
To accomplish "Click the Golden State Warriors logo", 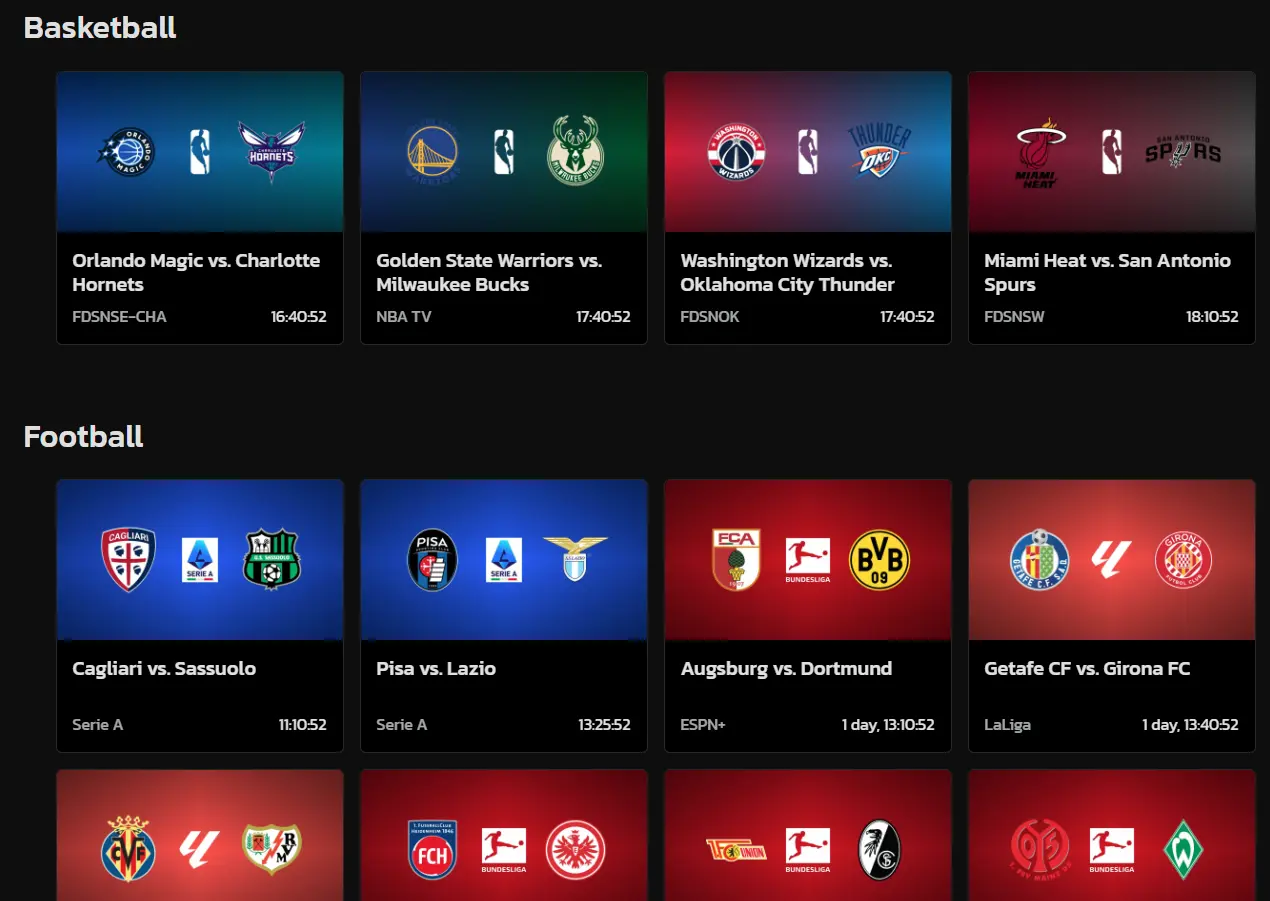I will click(432, 151).
